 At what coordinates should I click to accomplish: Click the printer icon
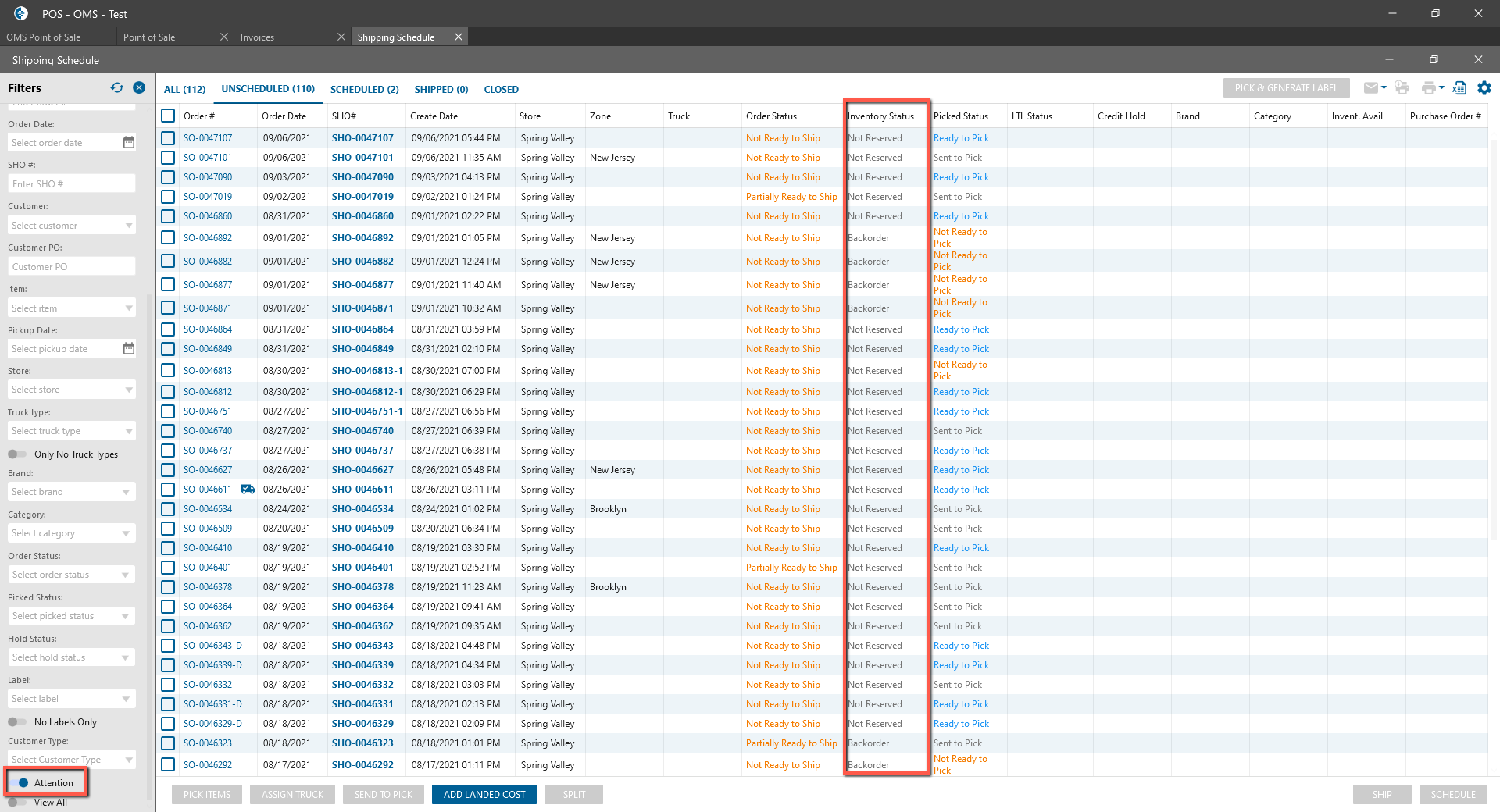click(x=1429, y=88)
